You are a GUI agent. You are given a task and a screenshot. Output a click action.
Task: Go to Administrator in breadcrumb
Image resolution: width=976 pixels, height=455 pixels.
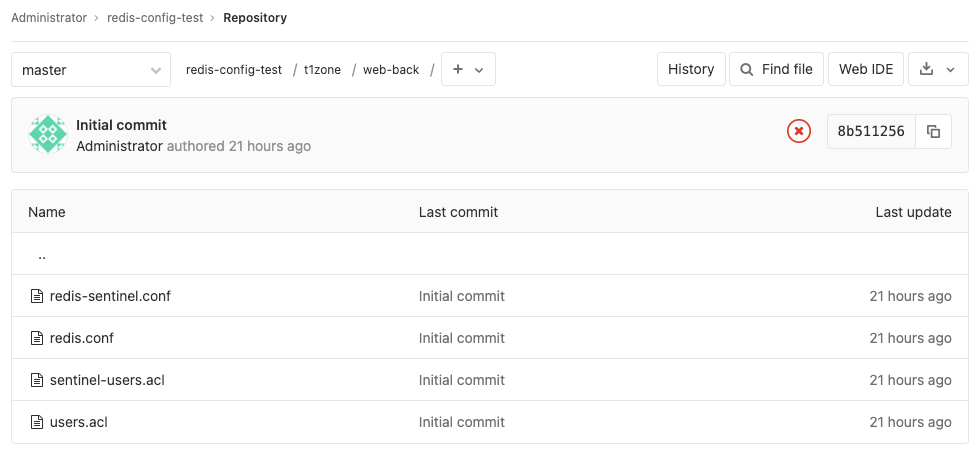coord(50,18)
